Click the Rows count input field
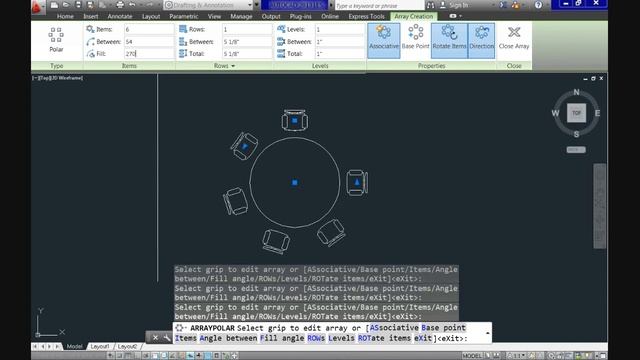 point(247,29)
